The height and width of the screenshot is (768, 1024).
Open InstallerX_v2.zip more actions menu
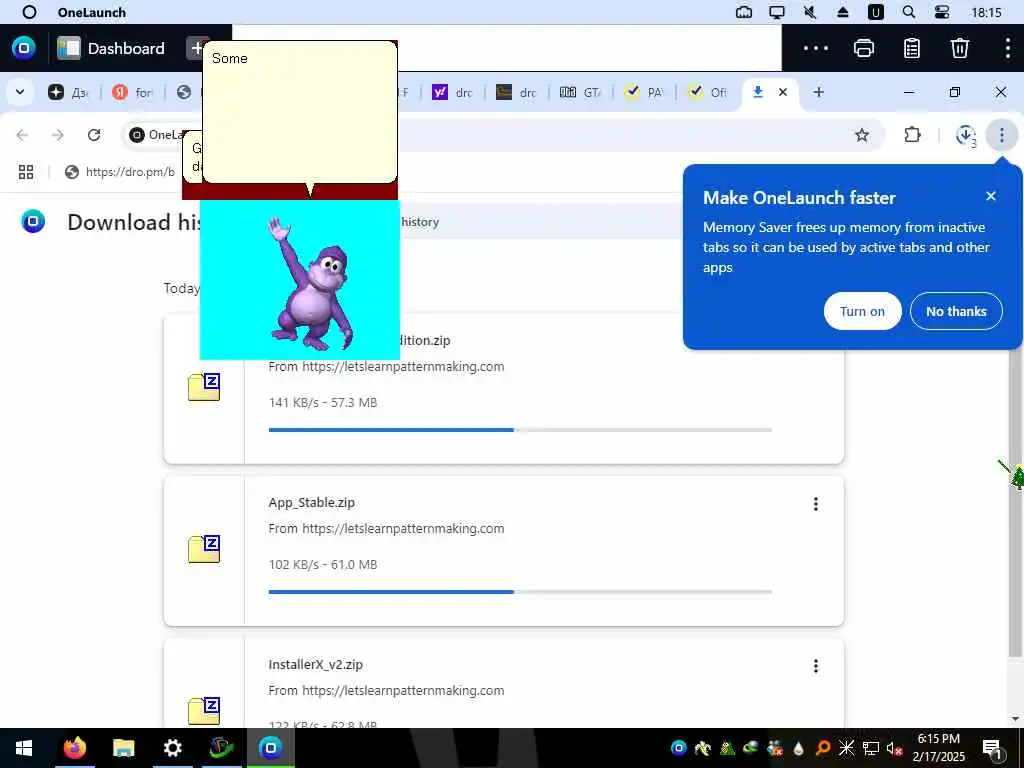tap(816, 665)
